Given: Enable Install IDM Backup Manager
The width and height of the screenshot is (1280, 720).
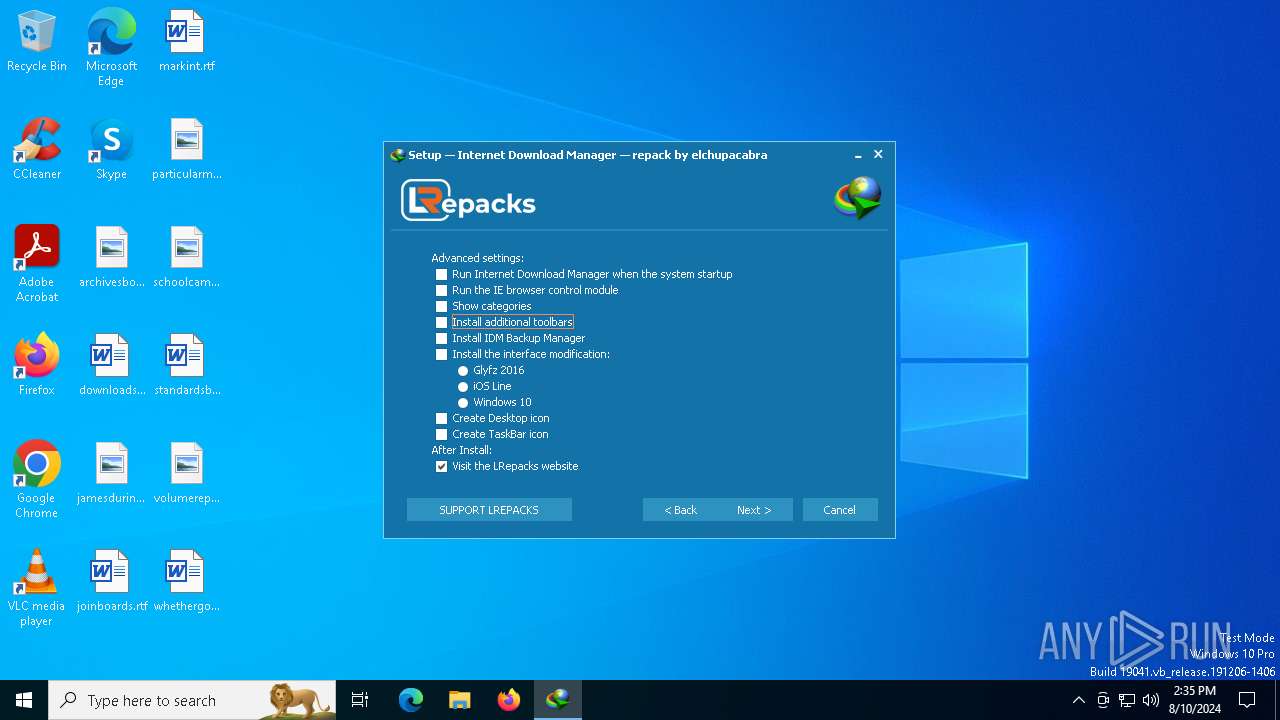Looking at the screenshot, I should pyautogui.click(x=441, y=338).
